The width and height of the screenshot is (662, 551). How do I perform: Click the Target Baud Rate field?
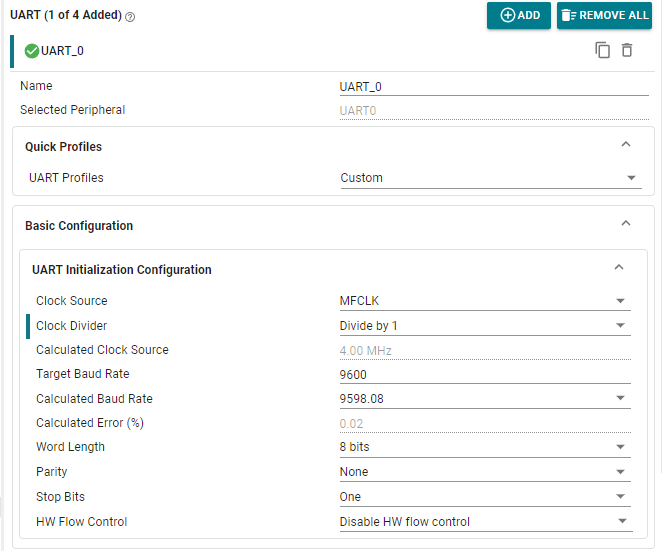pyautogui.click(x=485, y=375)
